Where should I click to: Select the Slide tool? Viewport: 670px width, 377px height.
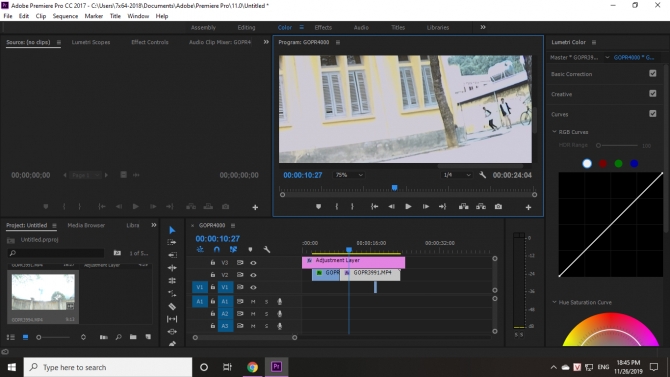coord(172,332)
